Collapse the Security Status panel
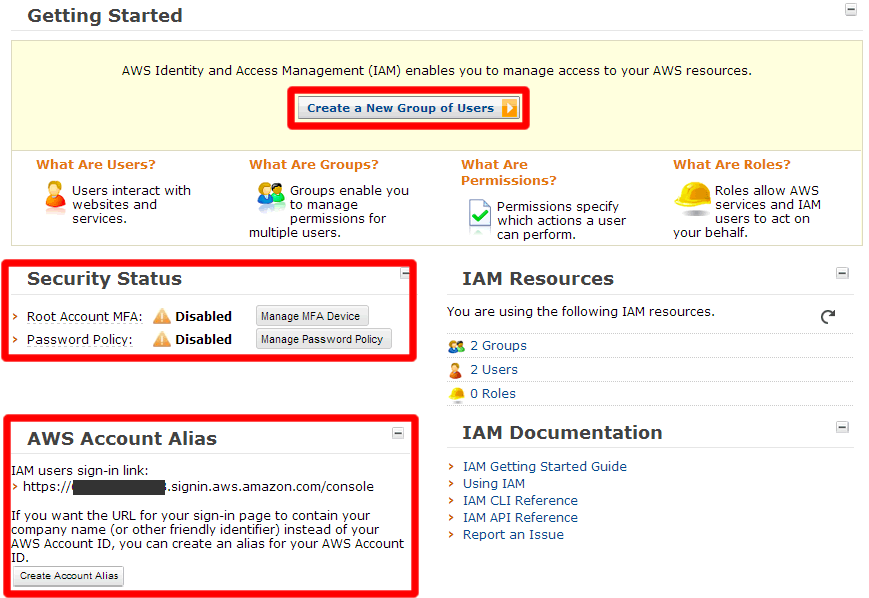 pos(405,273)
